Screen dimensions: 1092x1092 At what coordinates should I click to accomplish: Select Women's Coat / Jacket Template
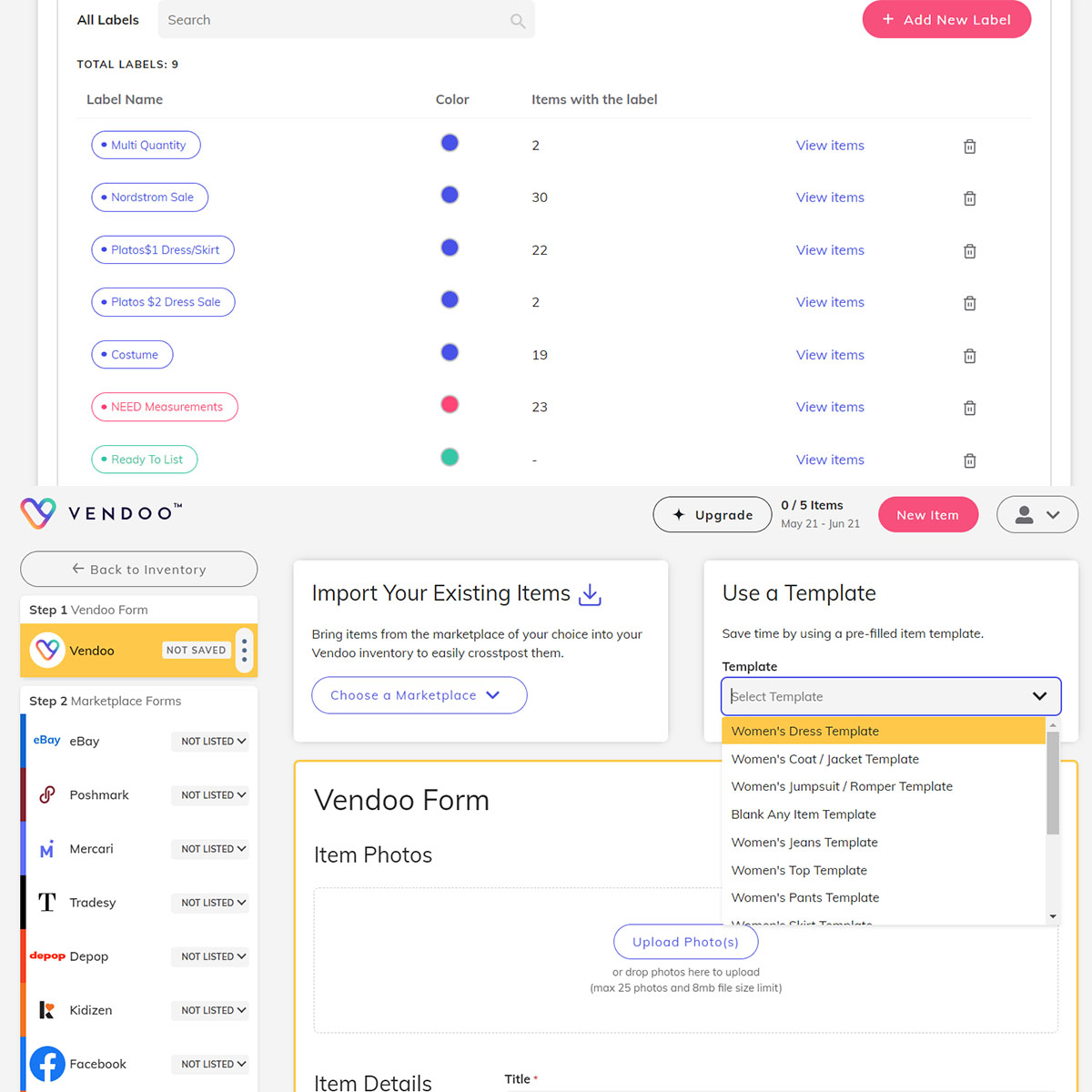(884, 759)
